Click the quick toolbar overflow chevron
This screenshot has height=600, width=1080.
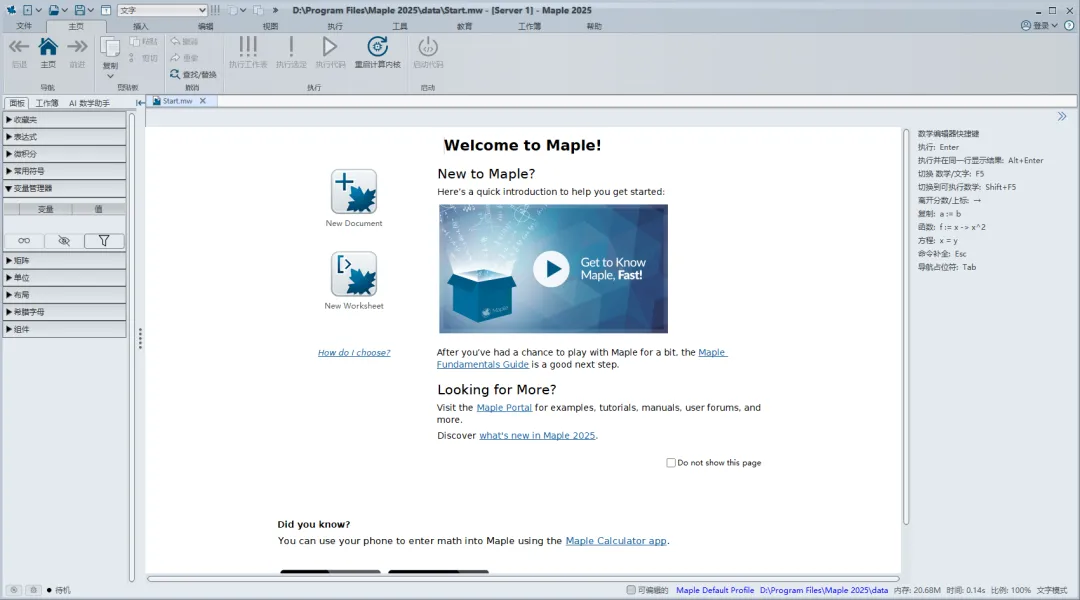276,10
